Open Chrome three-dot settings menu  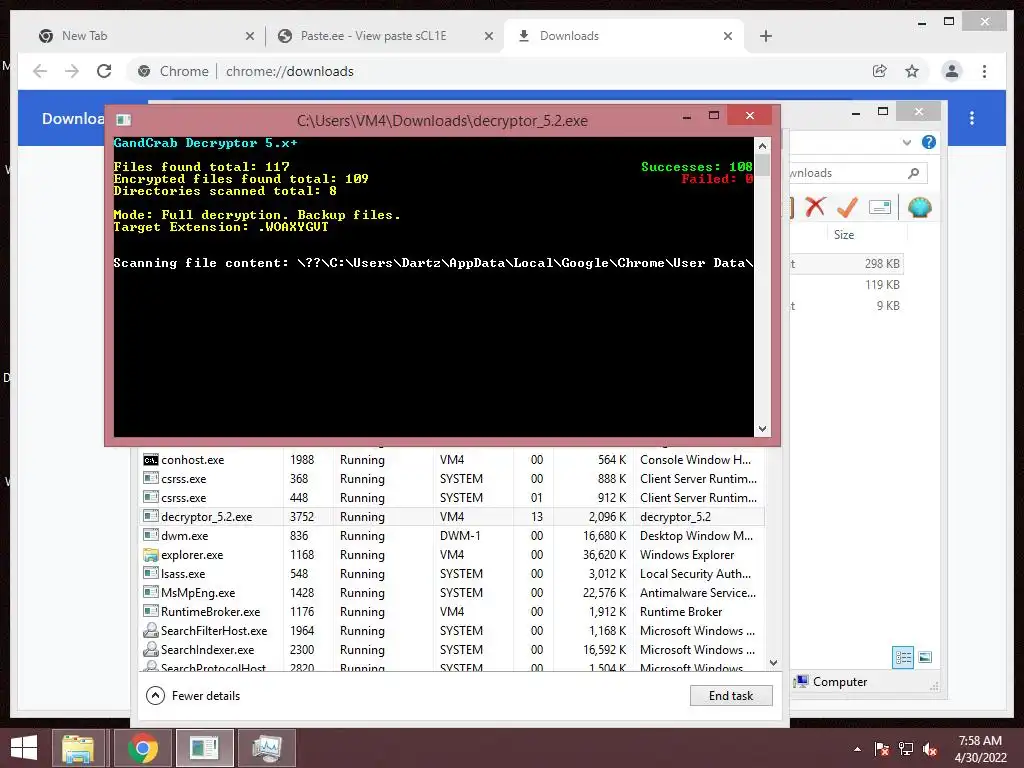pyautogui.click(x=984, y=71)
